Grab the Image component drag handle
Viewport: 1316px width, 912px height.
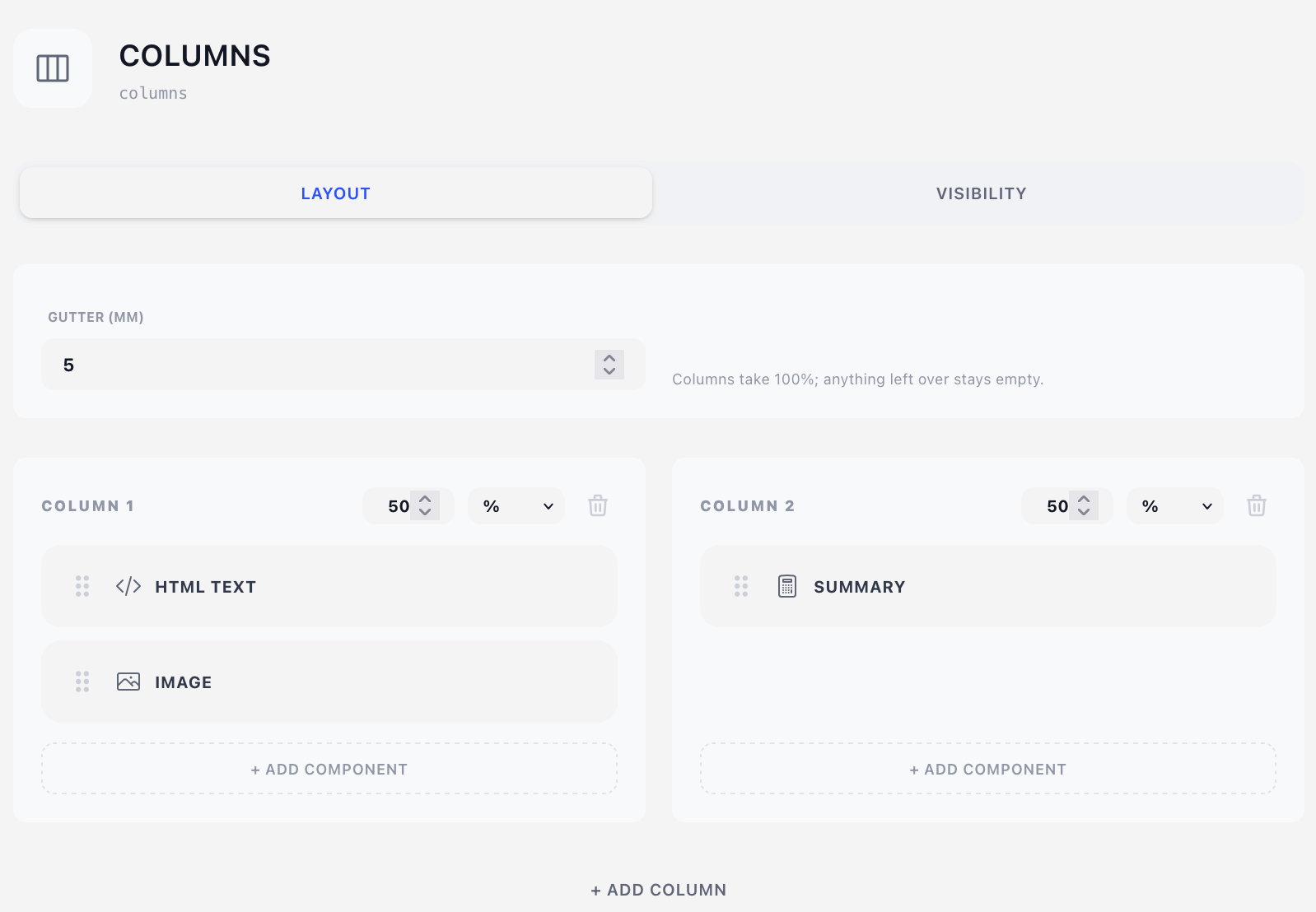click(x=82, y=682)
